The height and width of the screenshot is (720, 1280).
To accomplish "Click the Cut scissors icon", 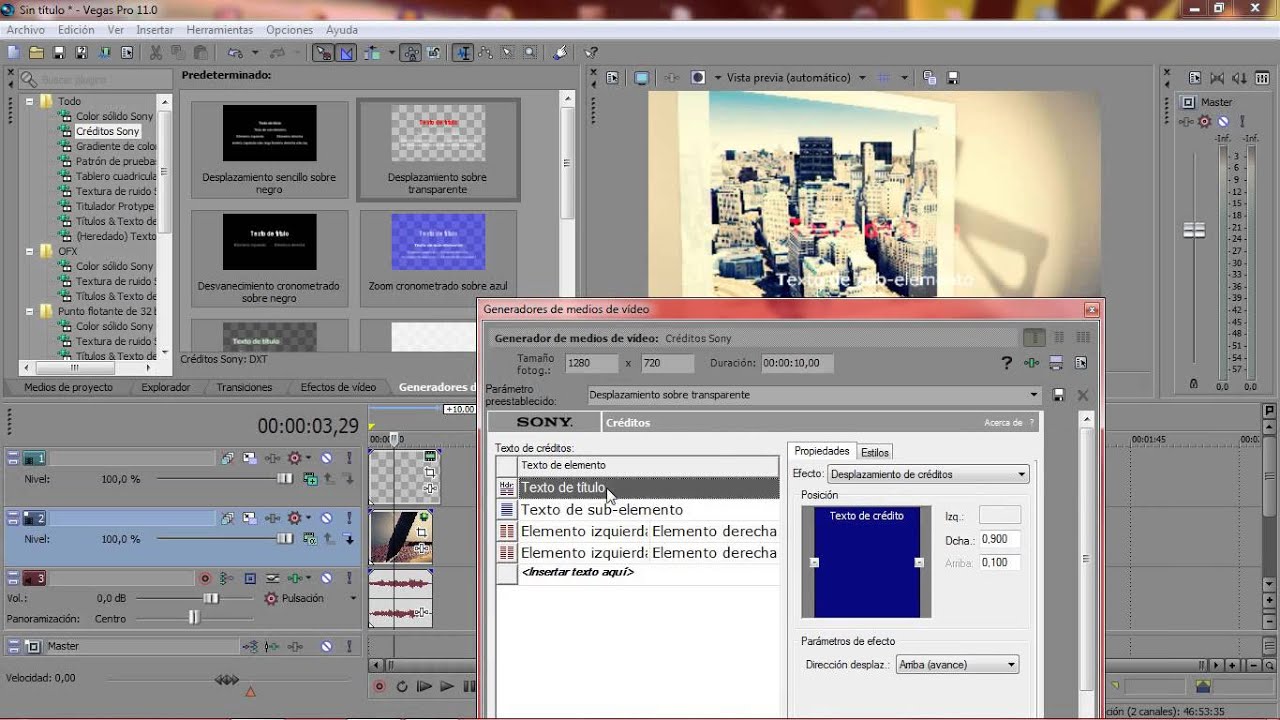I will click(x=156, y=52).
